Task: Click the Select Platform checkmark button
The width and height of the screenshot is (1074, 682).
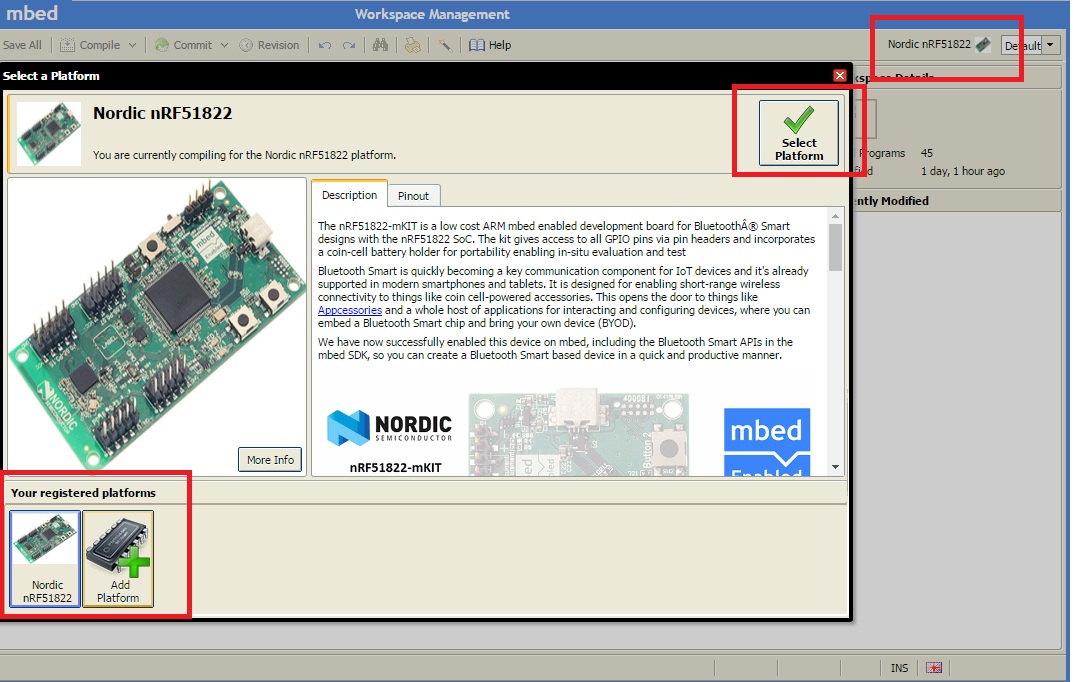Action: click(x=799, y=133)
